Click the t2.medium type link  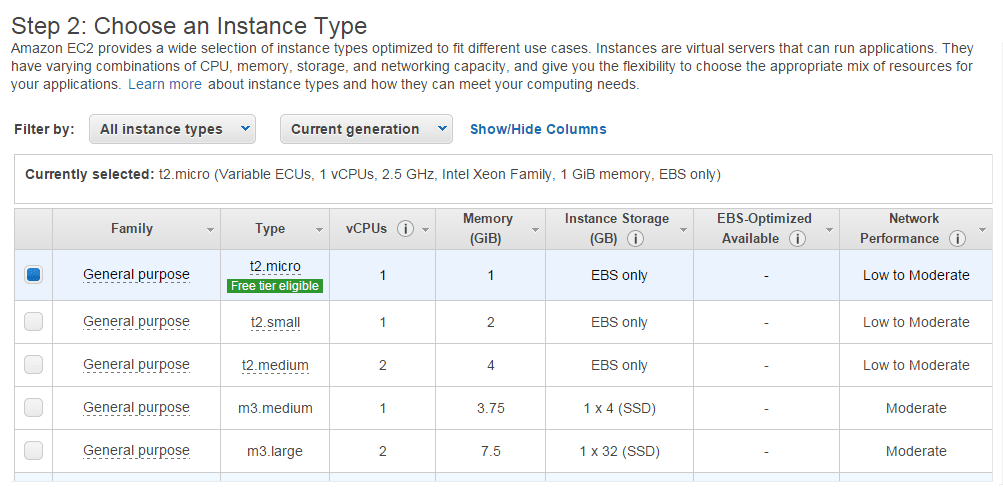(x=275, y=365)
